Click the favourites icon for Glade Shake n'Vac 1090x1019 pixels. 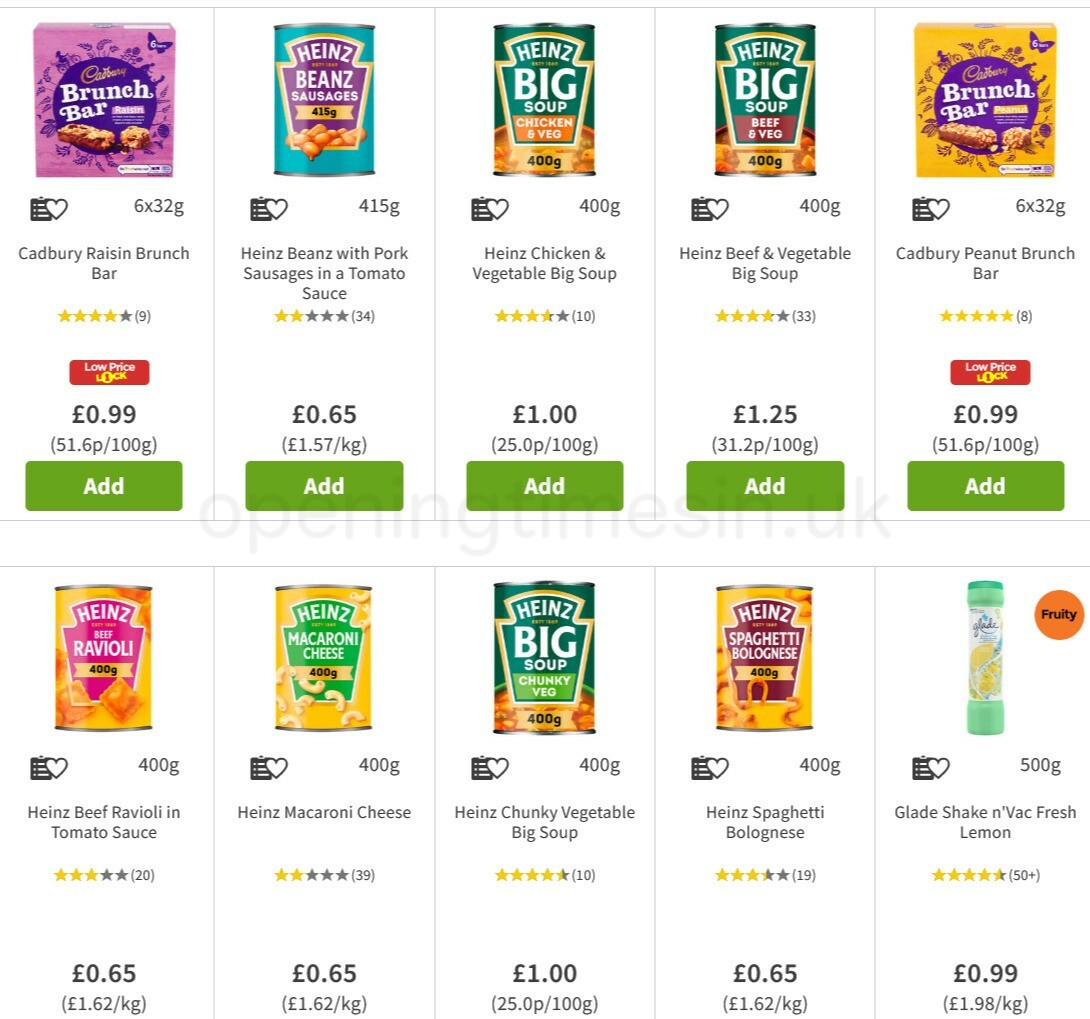pyautogui.click(x=930, y=767)
